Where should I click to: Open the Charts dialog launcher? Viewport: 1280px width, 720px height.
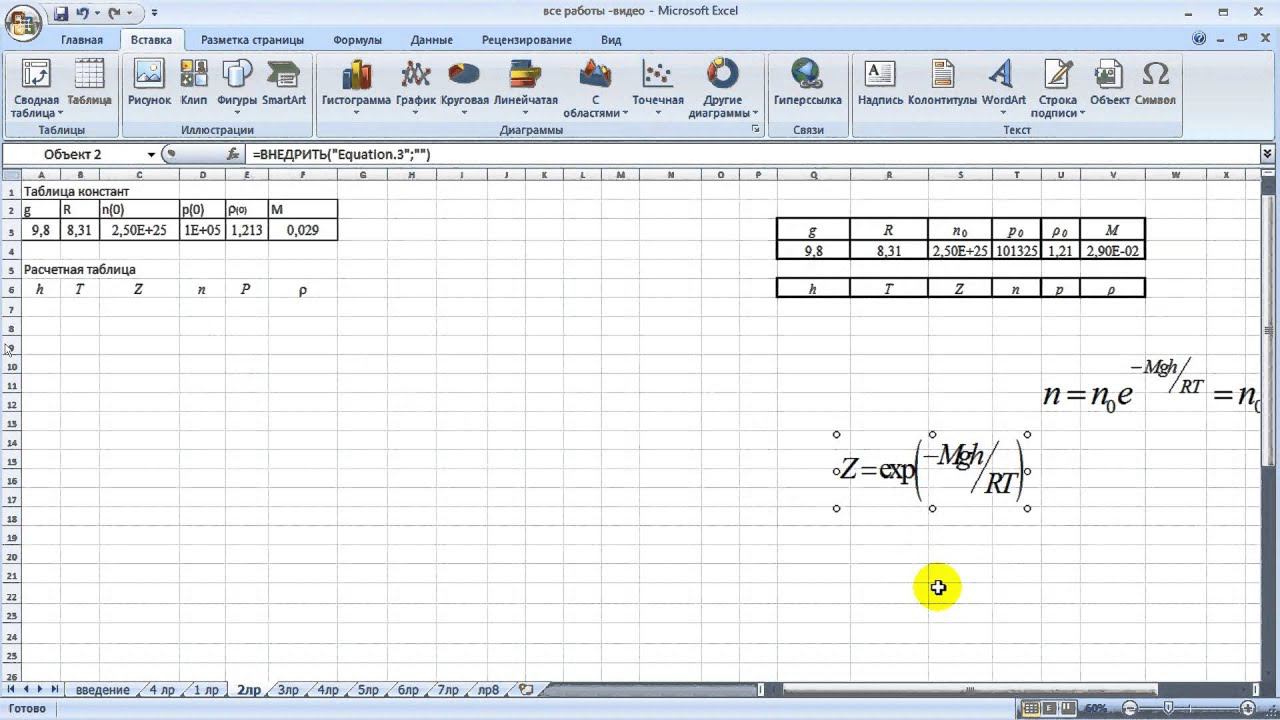755,130
